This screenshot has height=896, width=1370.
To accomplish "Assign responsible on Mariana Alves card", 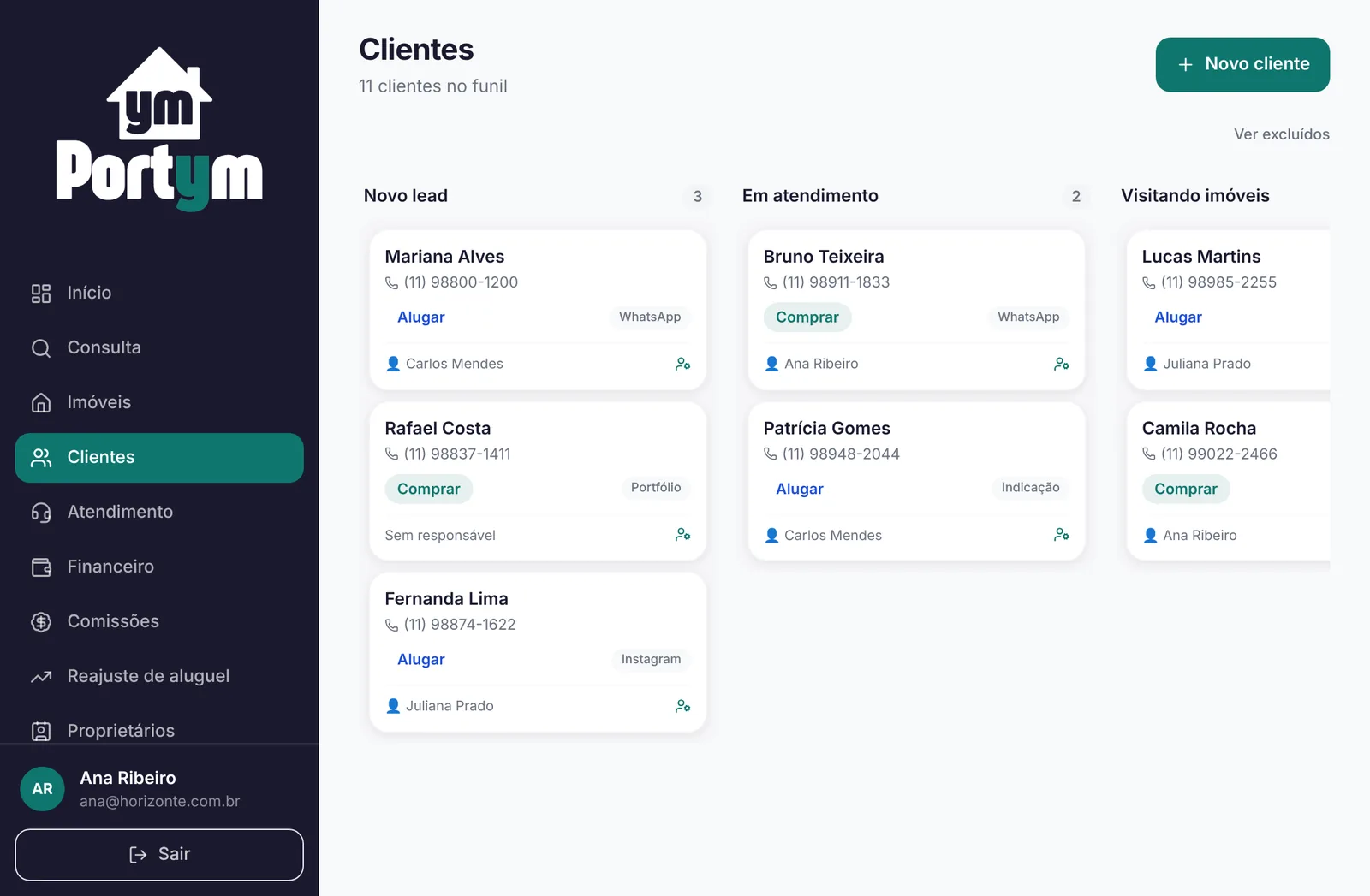I will 682,364.
